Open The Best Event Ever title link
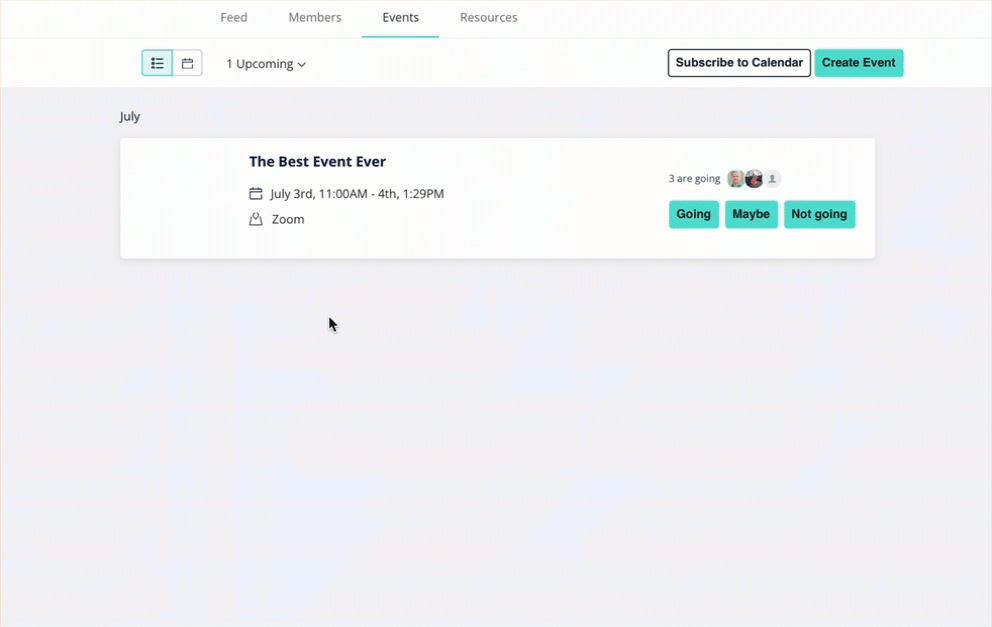The height and width of the screenshot is (627, 992). [x=317, y=161]
